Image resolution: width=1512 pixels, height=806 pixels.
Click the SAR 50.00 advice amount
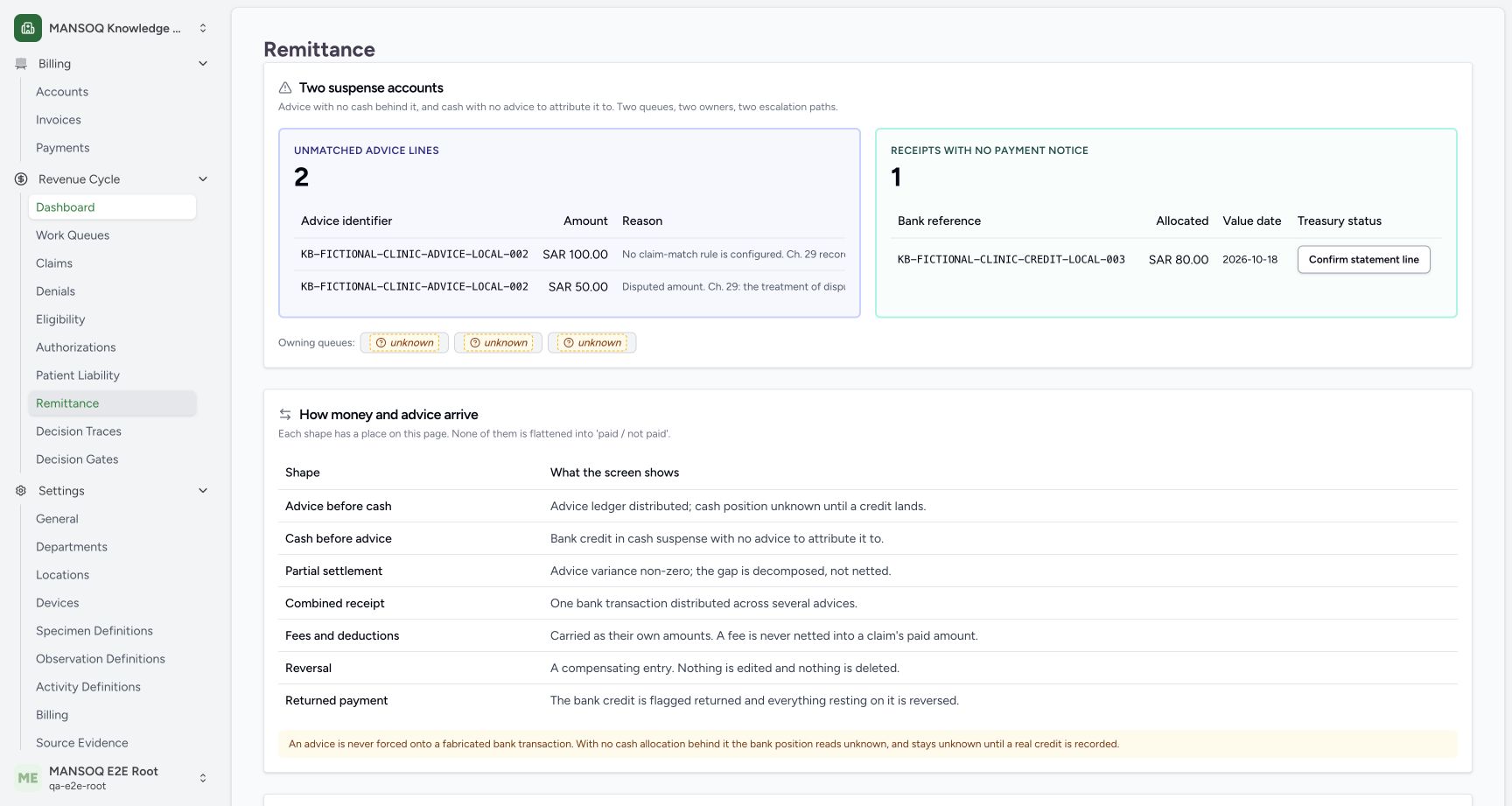(x=578, y=287)
